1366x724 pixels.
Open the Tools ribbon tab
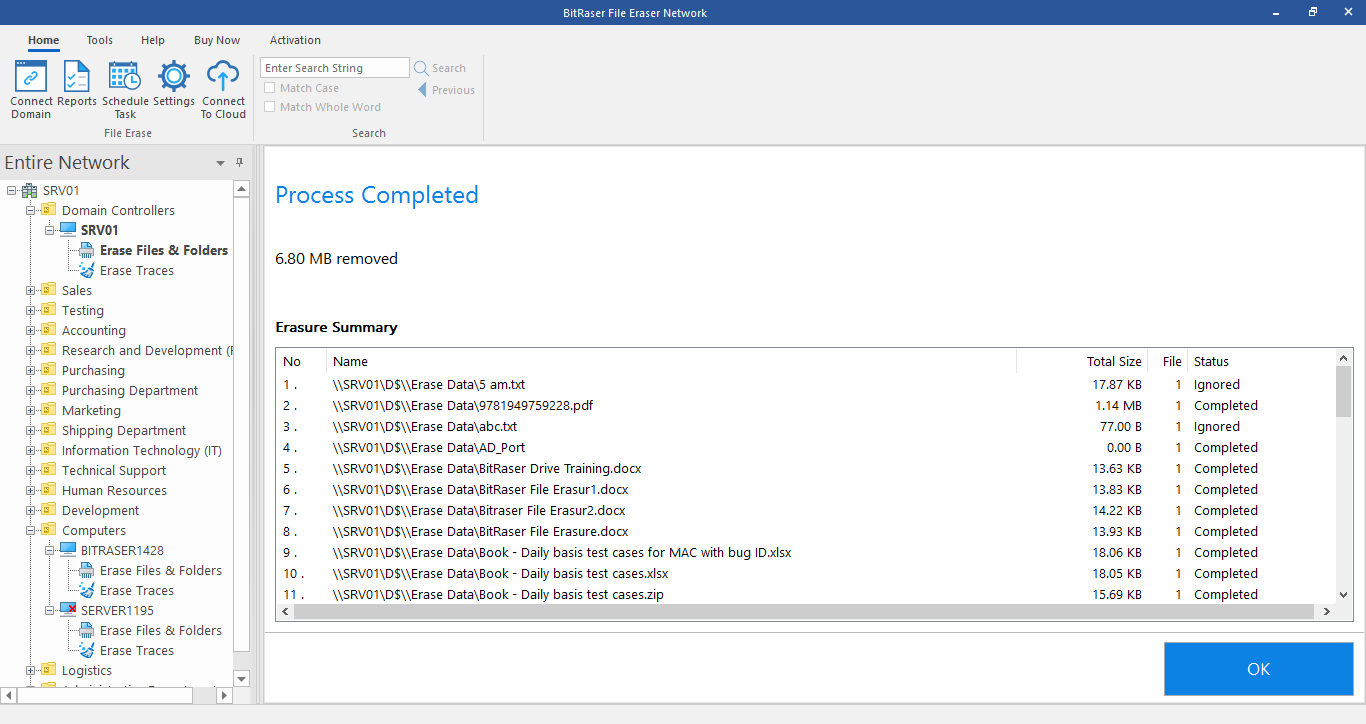pos(99,40)
